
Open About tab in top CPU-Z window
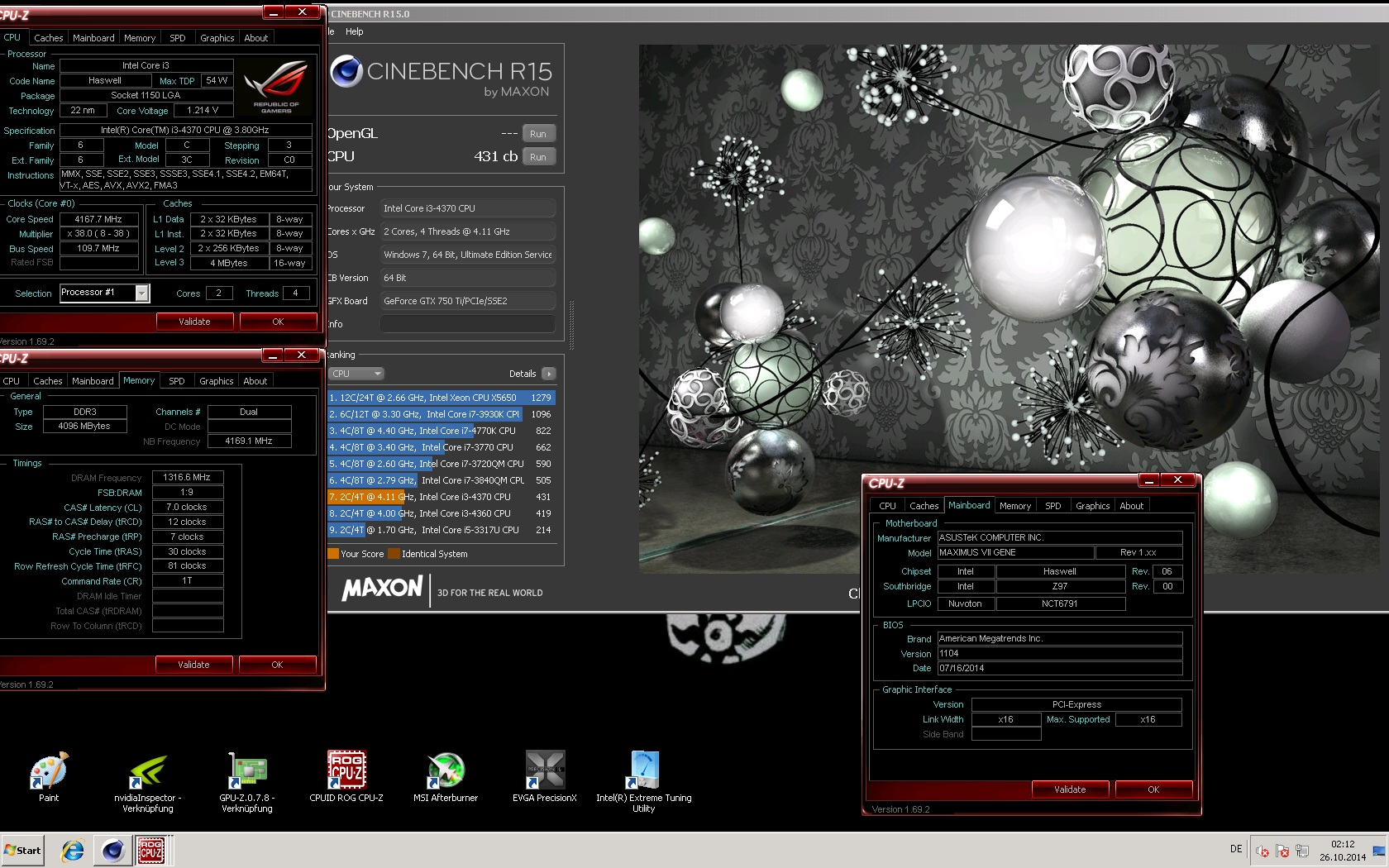[255, 38]
